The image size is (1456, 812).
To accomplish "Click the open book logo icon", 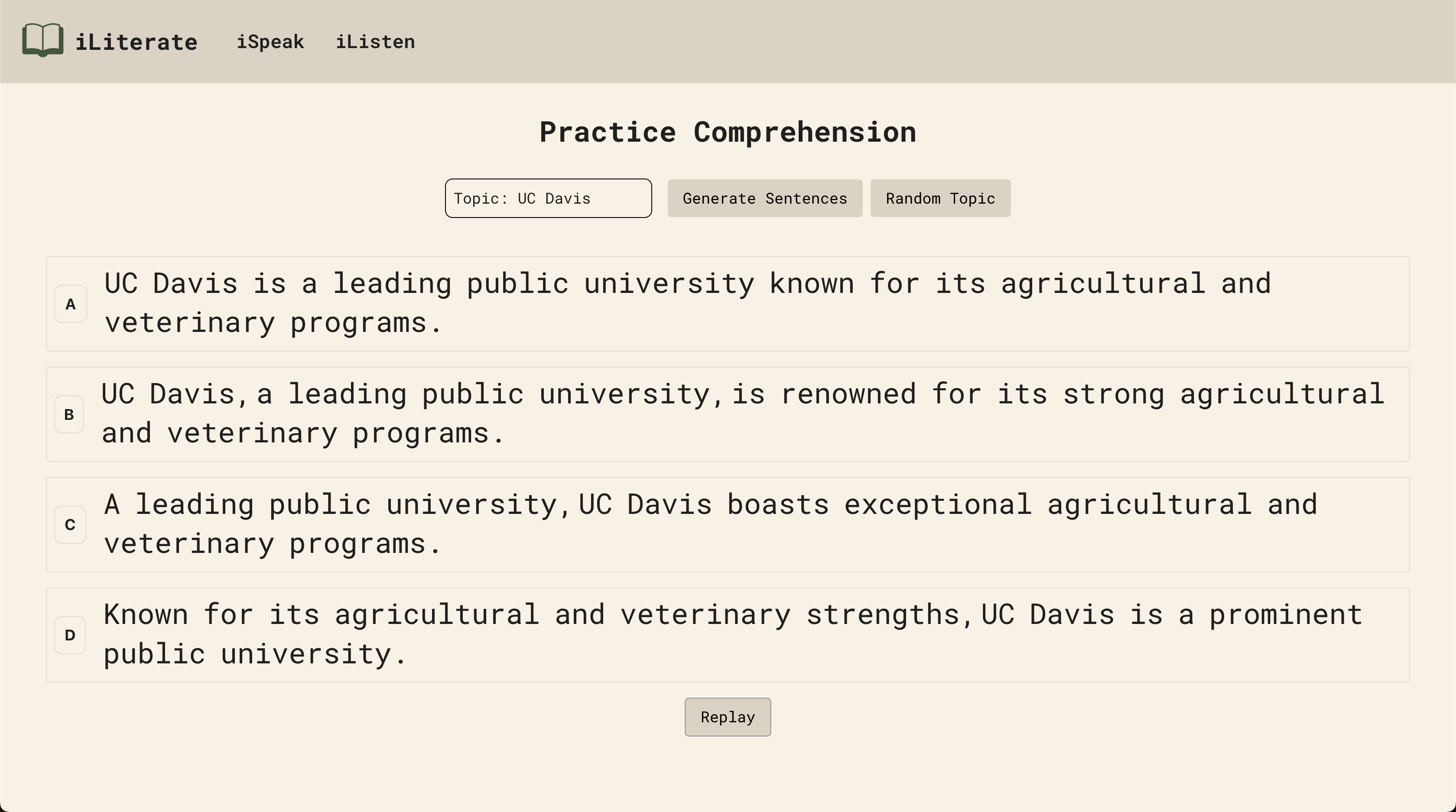I will tap(42, 40).
